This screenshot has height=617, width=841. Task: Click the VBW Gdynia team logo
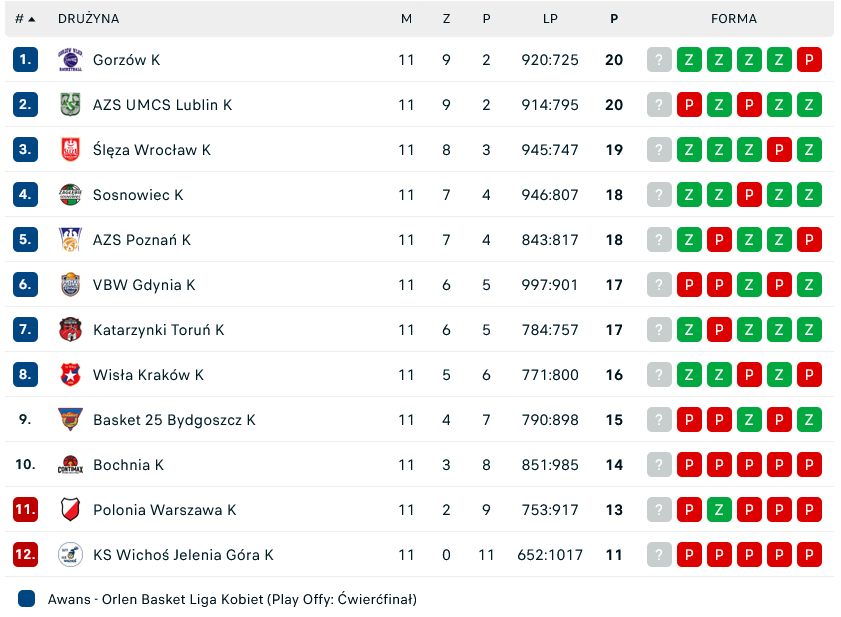pyautogui.click(x=70, y=285)
